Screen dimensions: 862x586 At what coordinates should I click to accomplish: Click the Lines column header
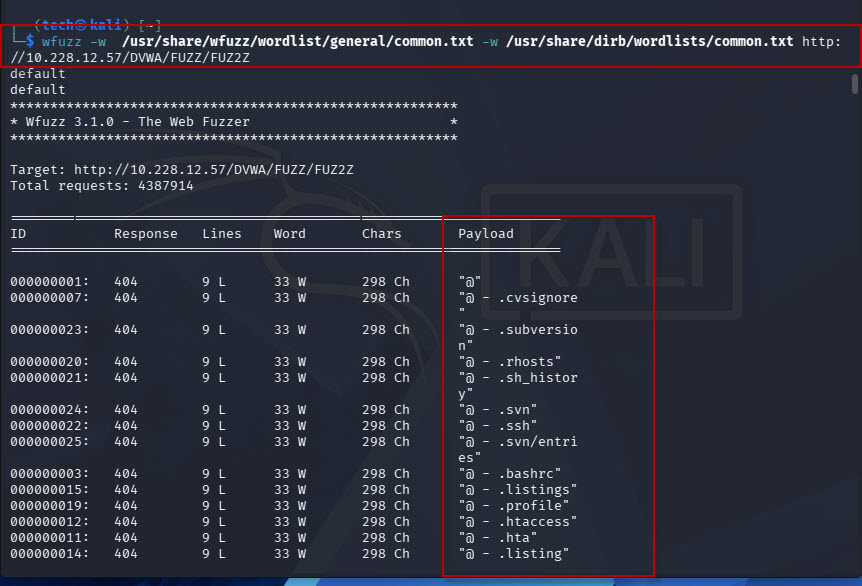(x=222, y=234)
